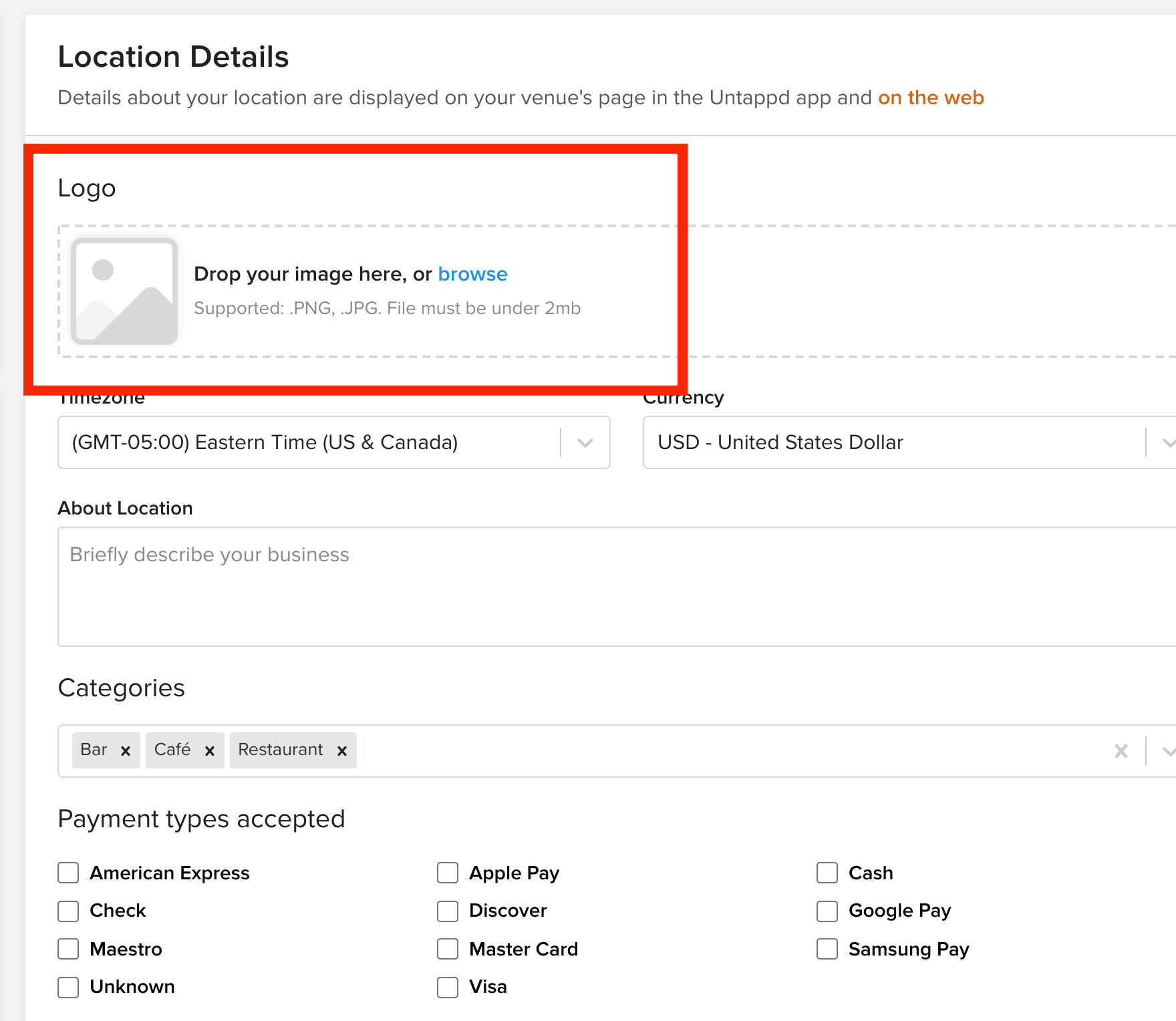Follow the 'on the web' link

tap(931, 98)
